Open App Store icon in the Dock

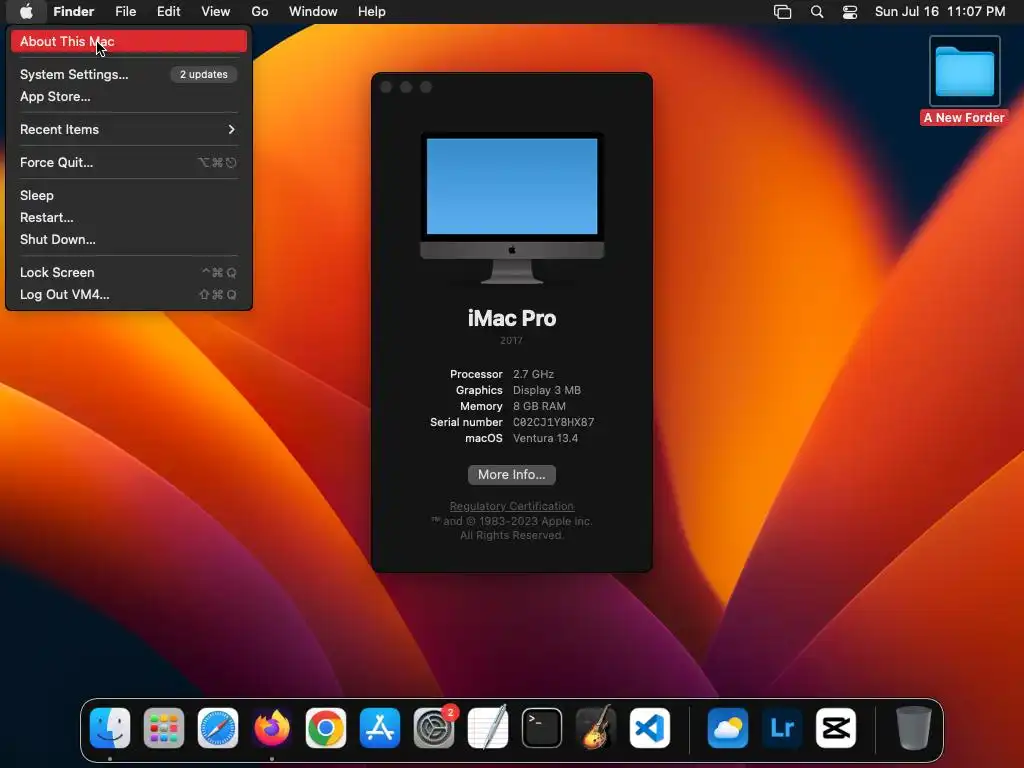(379, 728)
